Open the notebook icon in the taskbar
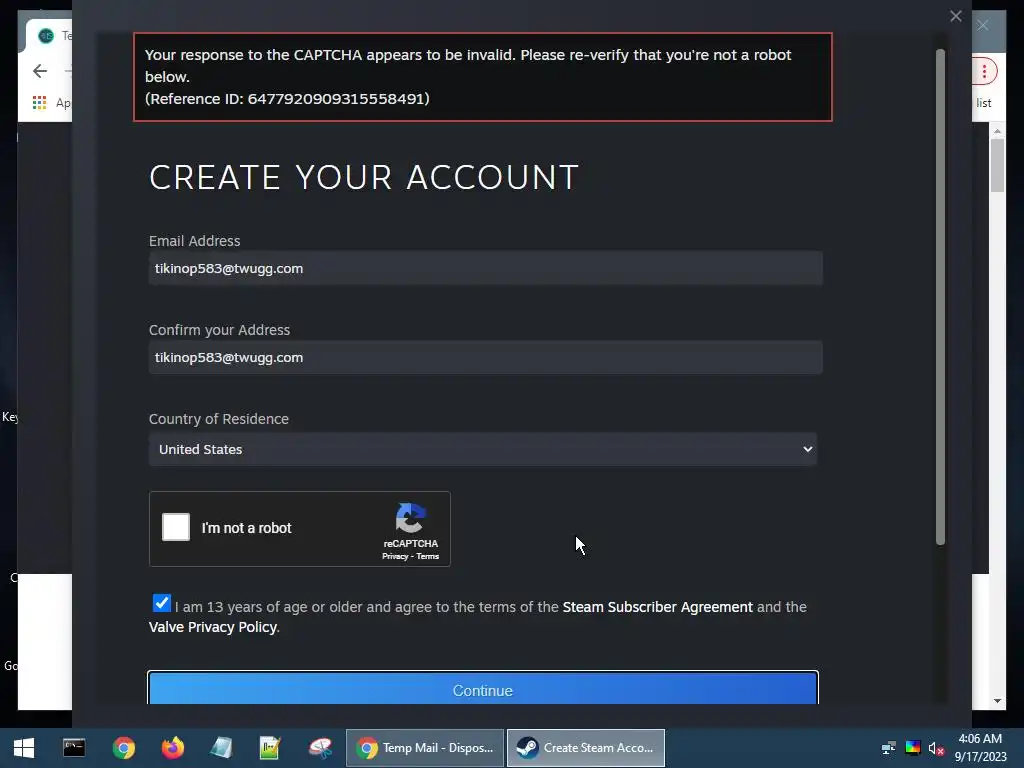 [221, 748]
